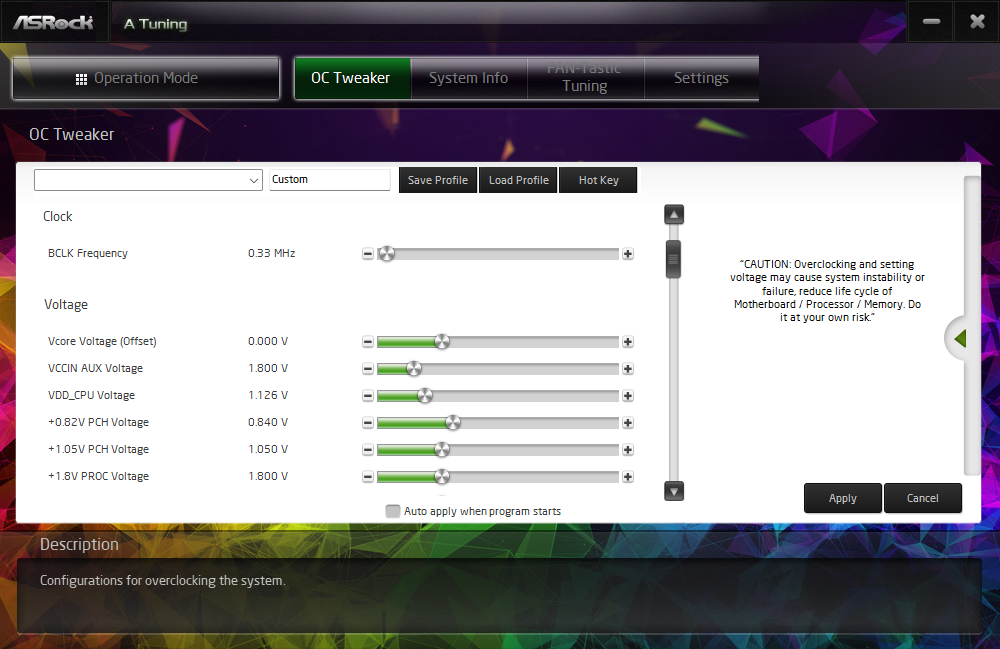Decrease +1.05V PCH Voltage with minus icon

368,450
